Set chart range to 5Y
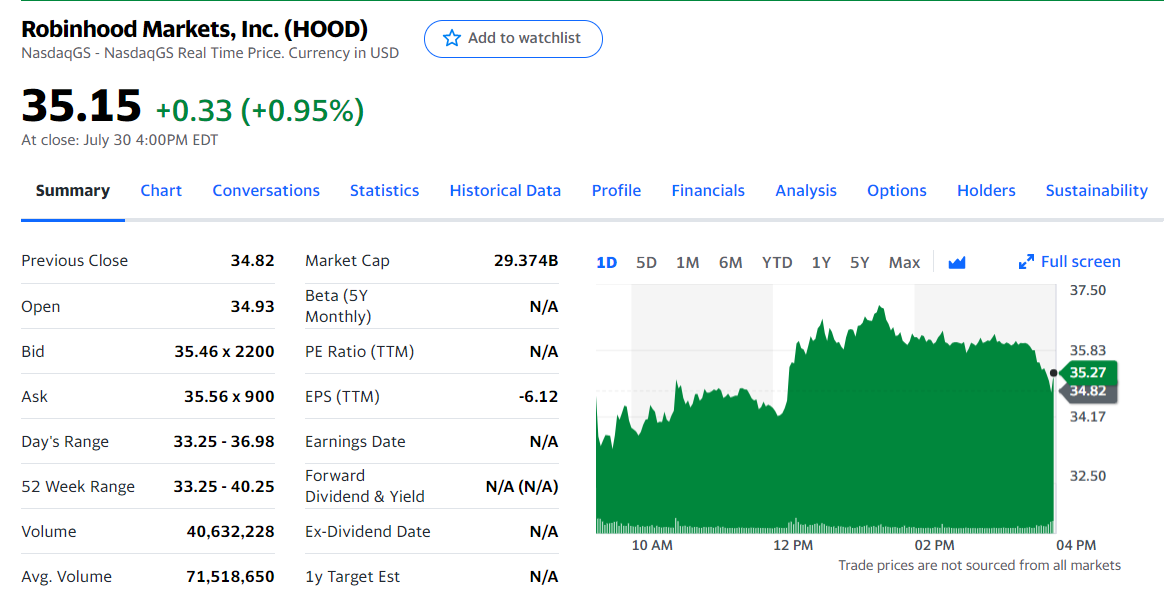This screenshot has width=1164, height=603. 860,262
